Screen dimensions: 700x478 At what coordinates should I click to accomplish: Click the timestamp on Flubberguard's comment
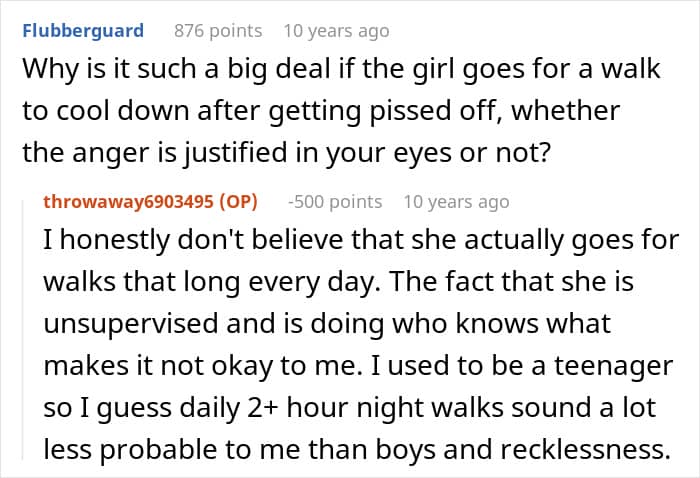coord(336,31)
